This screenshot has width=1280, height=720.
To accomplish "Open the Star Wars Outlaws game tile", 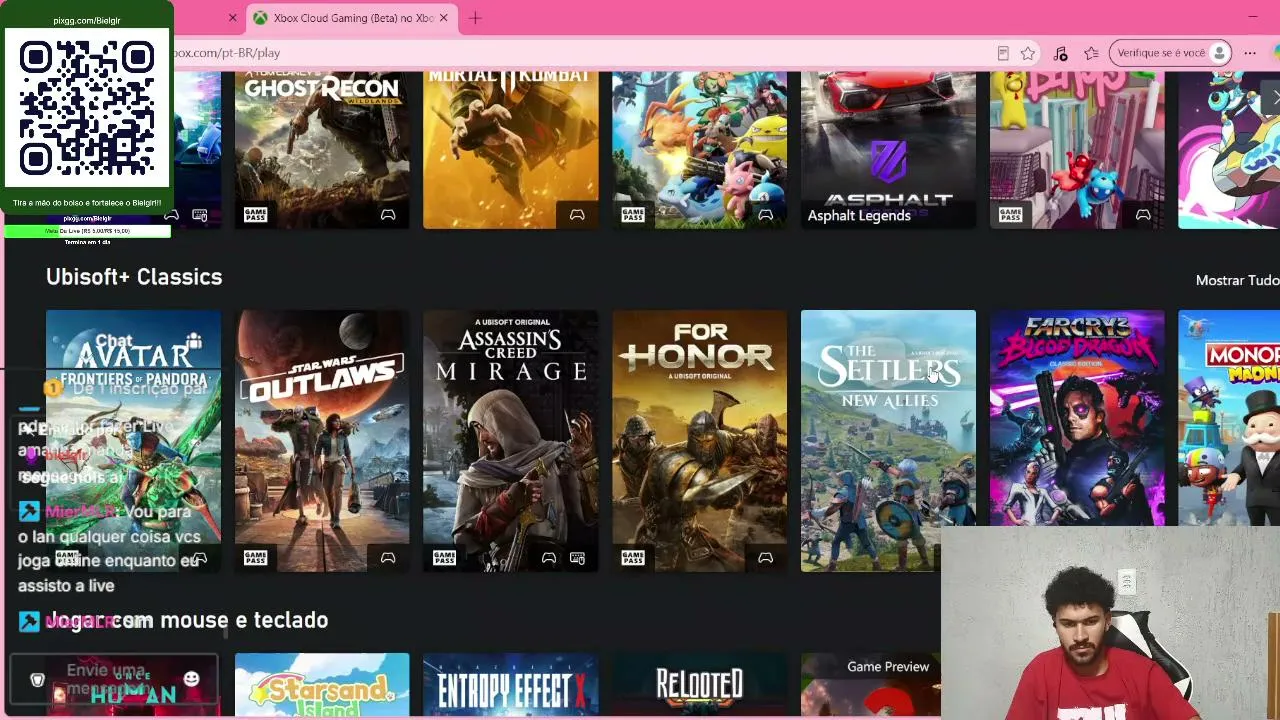I will [x=322, y=441].
